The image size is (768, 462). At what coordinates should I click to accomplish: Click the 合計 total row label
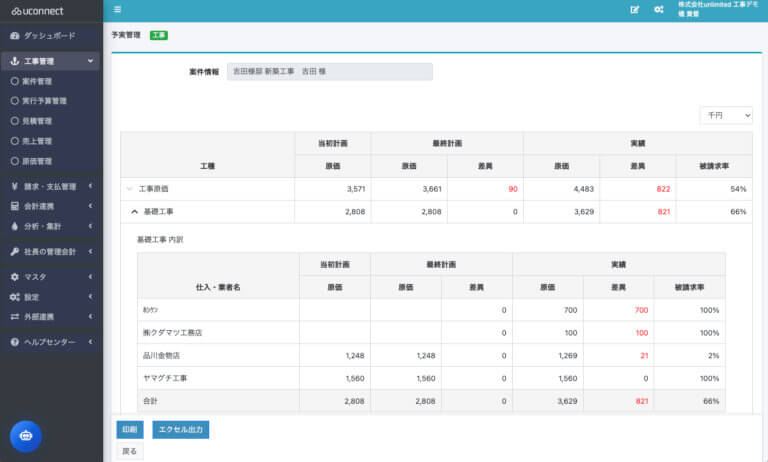(150, 401)
